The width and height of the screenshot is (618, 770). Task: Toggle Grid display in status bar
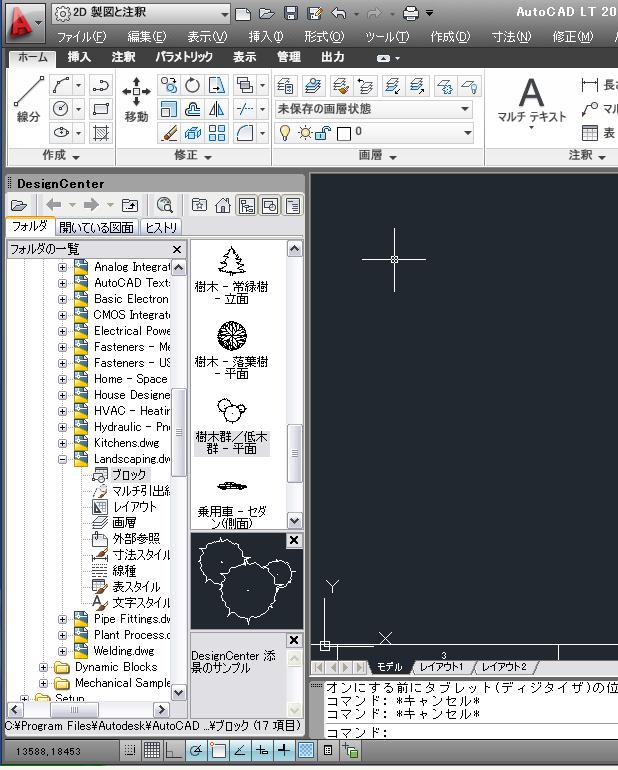152,750
